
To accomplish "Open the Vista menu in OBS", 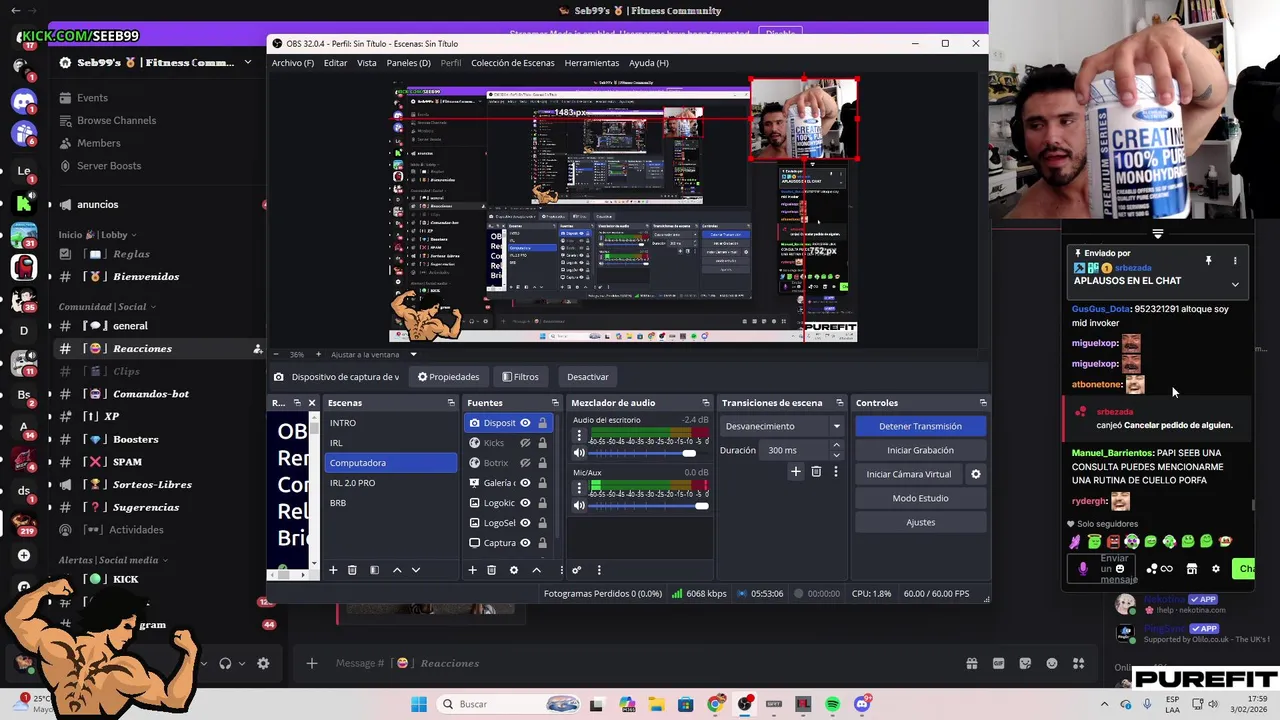I will coord(367,63).
